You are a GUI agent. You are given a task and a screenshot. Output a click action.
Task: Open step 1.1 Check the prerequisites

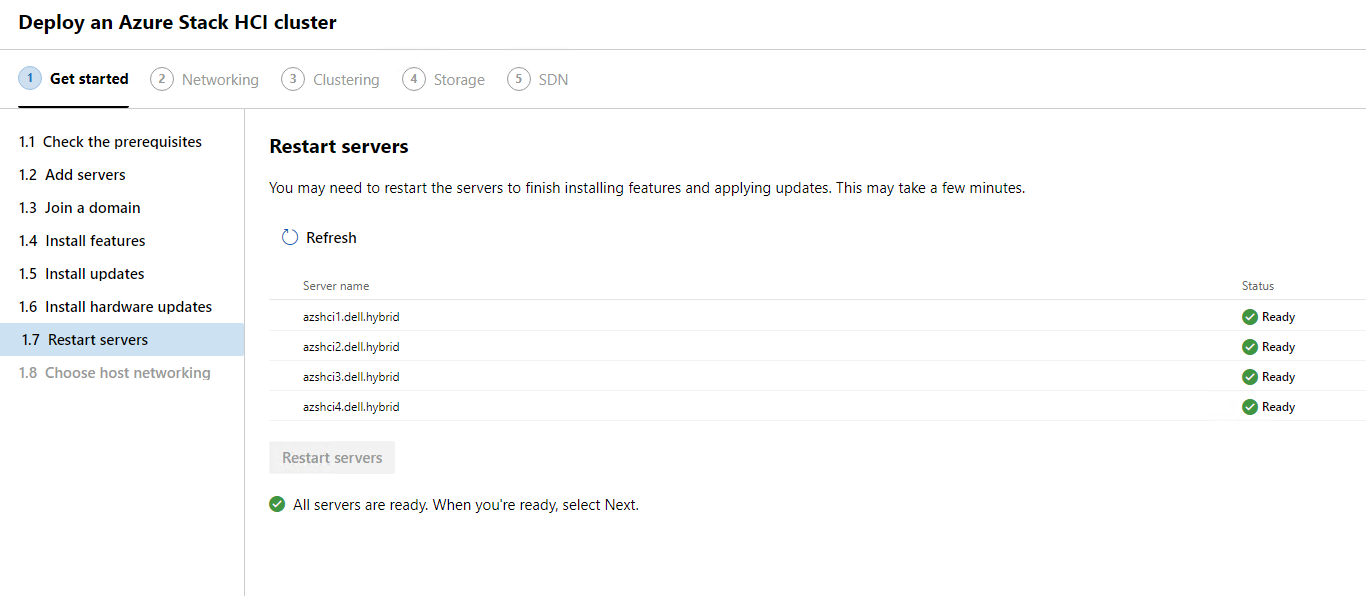pos(110,142)
